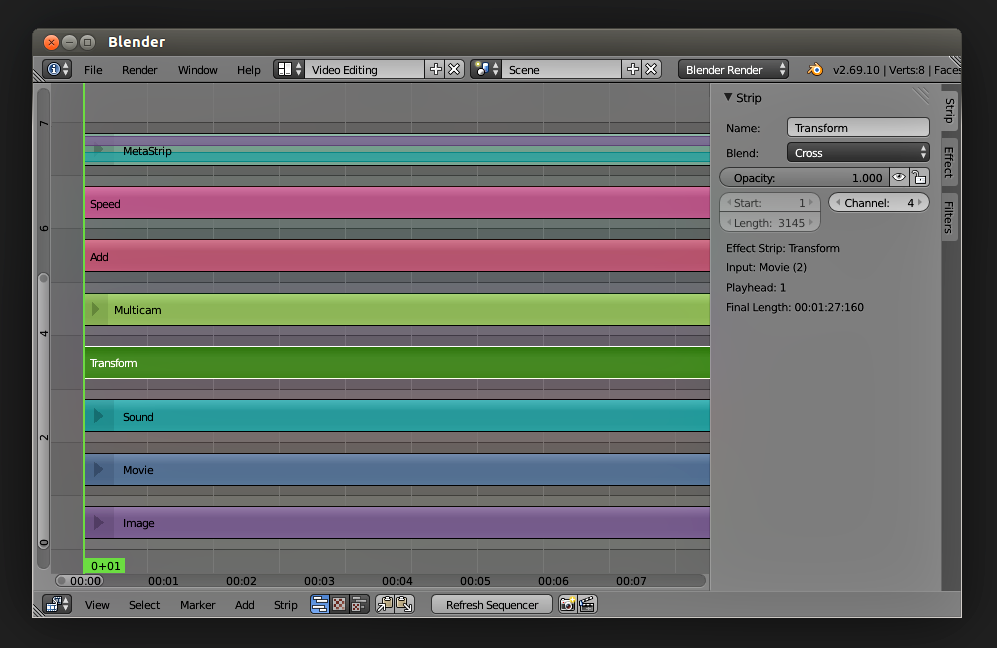This screenshot has height=648, width=997.
Task: Delete the Video Editing screen layout
Action: (x=454, y=69)
